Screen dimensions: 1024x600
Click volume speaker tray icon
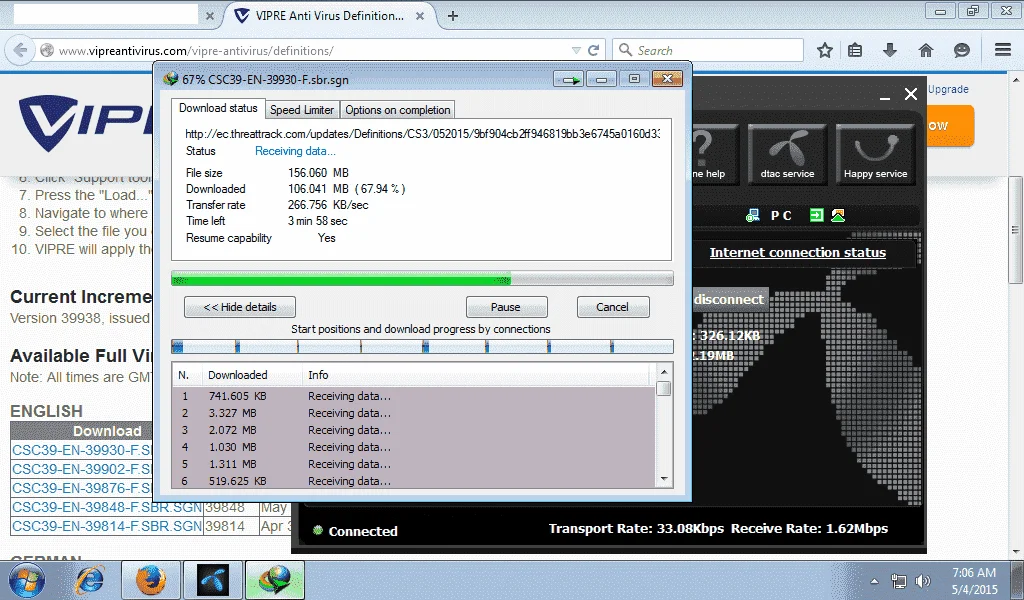[x=923, y=581]
